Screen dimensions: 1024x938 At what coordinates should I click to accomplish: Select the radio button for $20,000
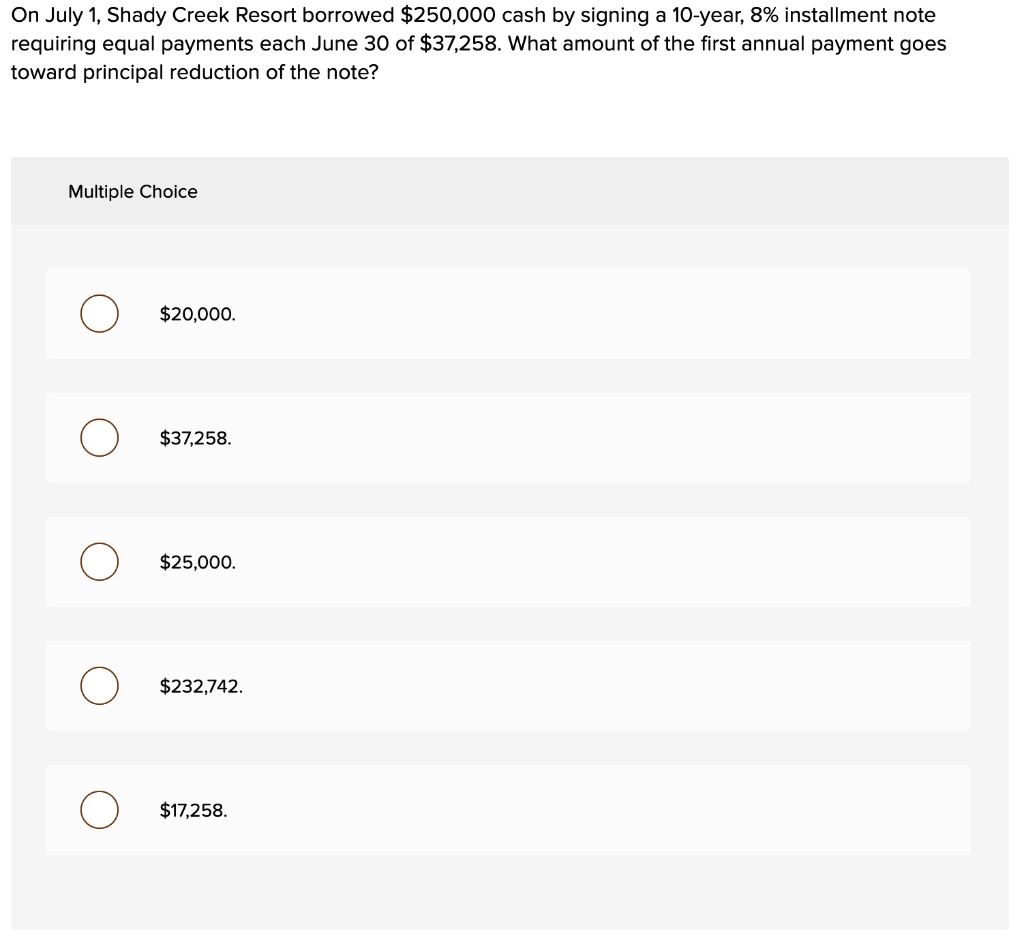[99, 314]
